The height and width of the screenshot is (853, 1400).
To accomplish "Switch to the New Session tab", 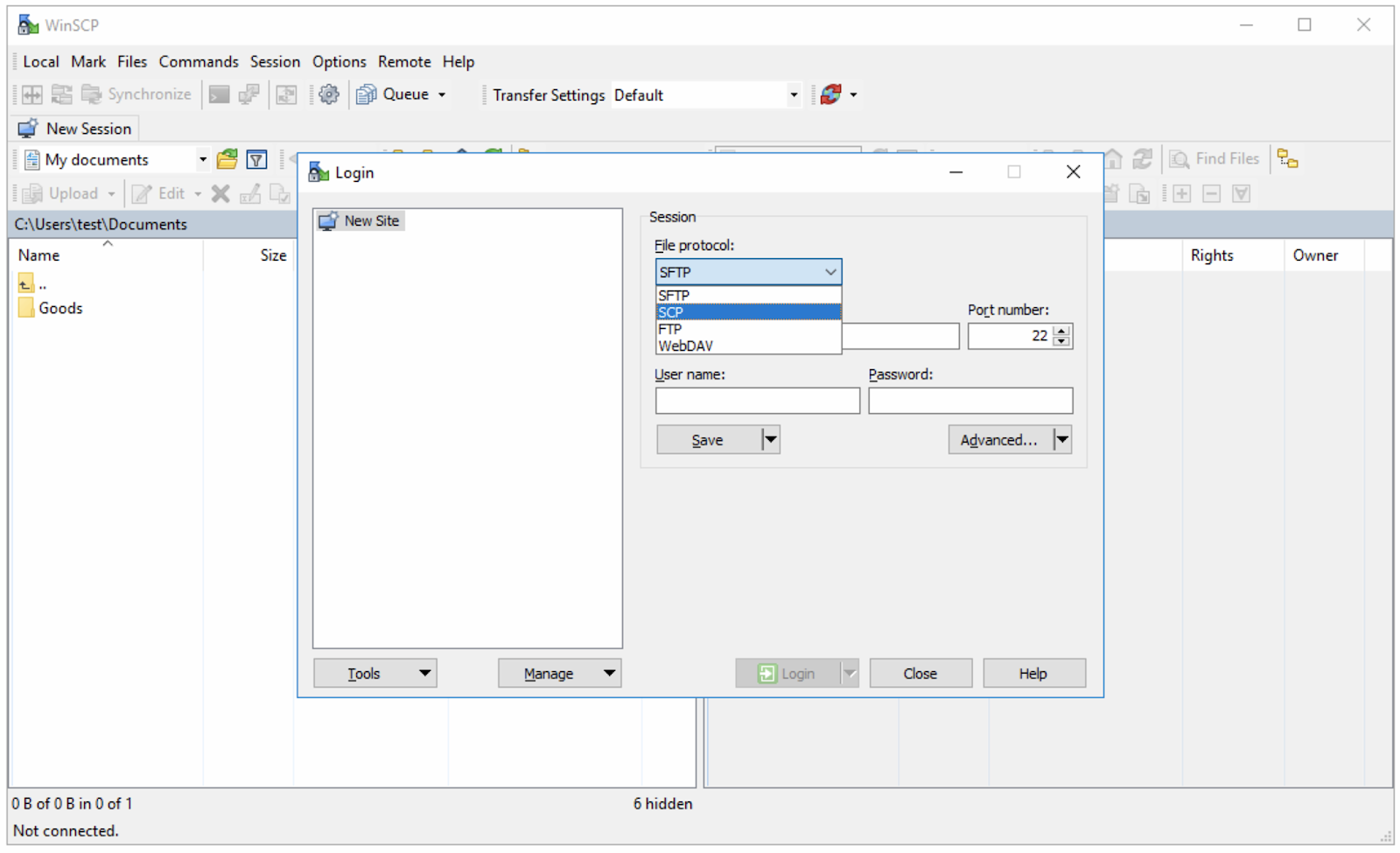I will pyautogui.click(x=75, y=129).
